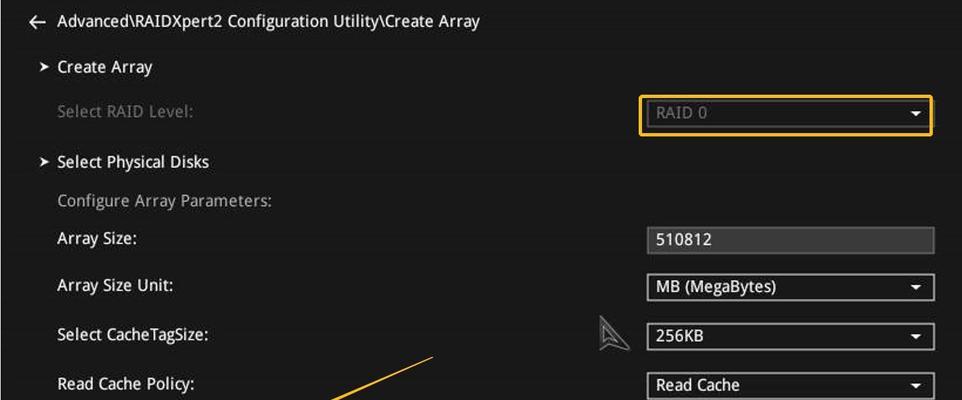The image size is (962, 400).
Task: Click the caret on the 256KB dropdown
Action: click(915, 336)
